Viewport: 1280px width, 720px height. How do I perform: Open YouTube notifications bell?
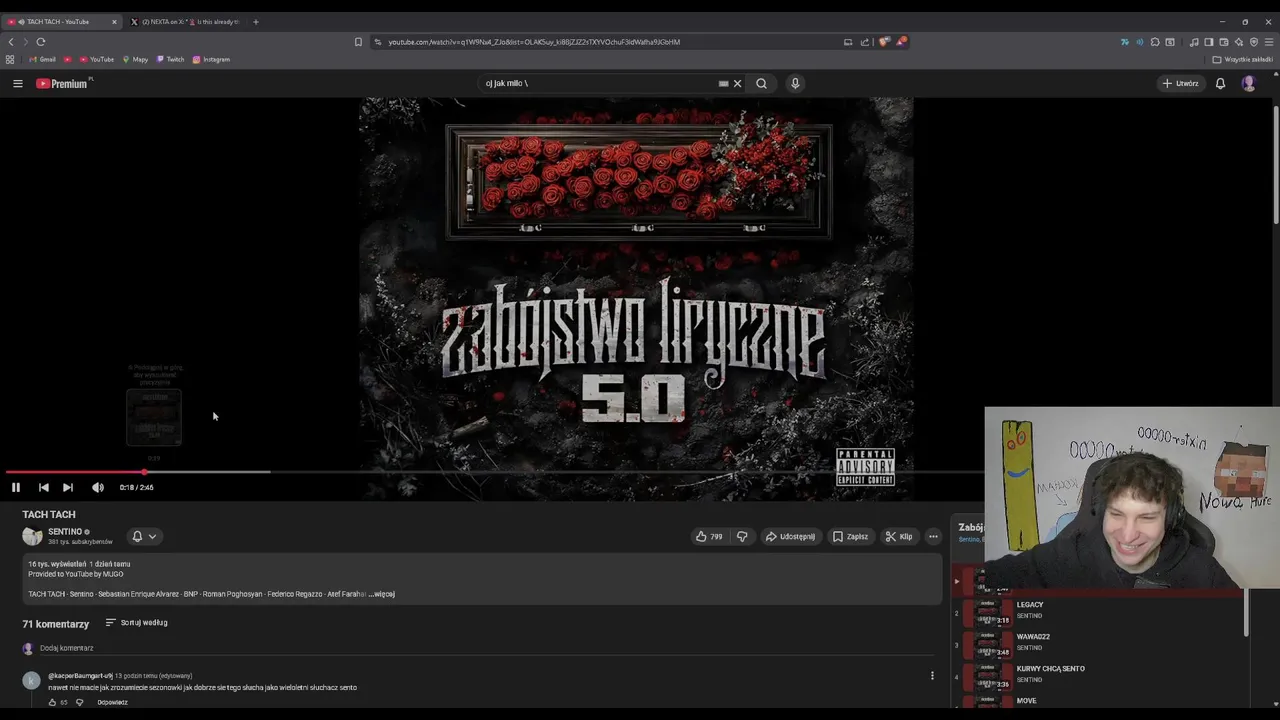click(x=1220, y=83)
